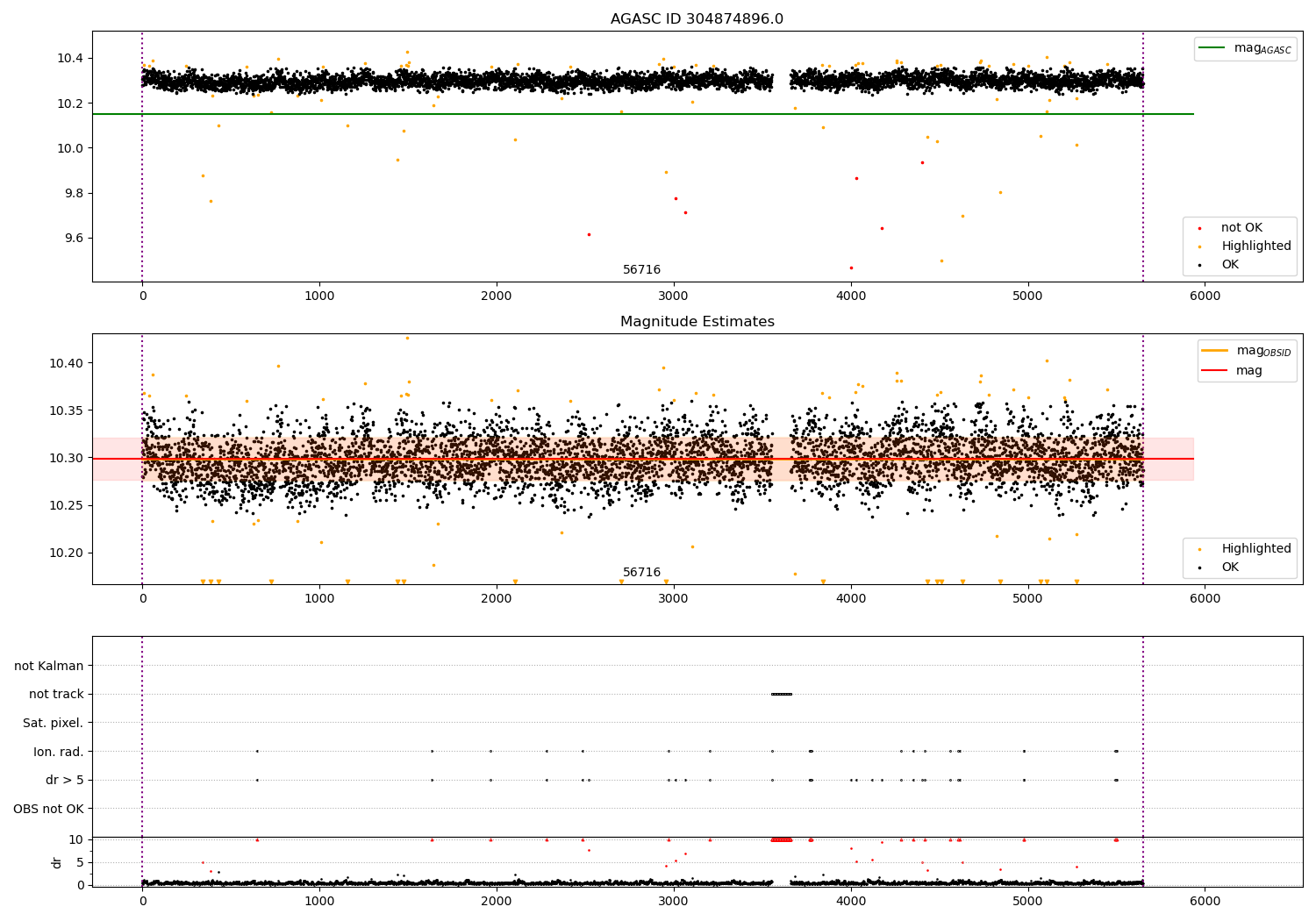Click 'mag OBSID' legend label in middle plot
Image resolution: width=1316 pixels, height=921 pixels.
point(1263,351)
